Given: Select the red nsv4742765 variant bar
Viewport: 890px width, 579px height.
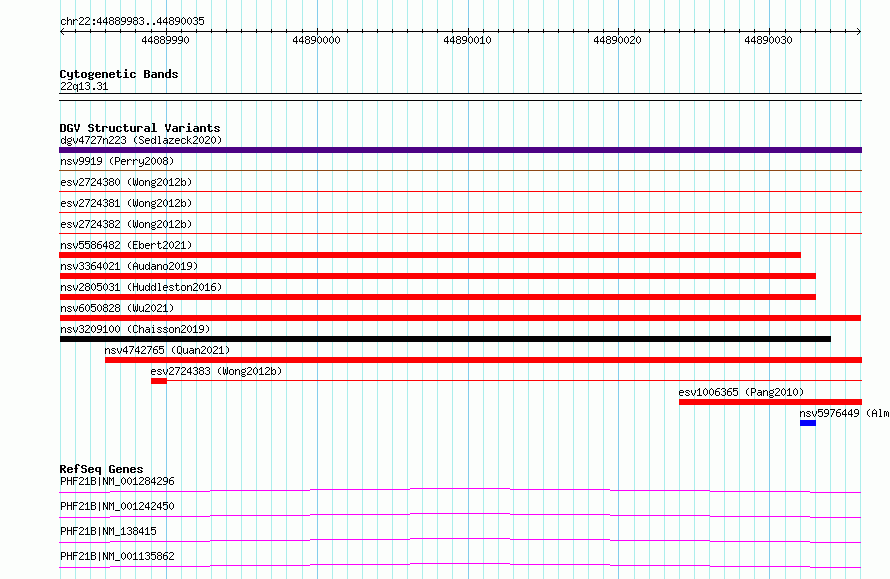Looking at the screenshot, I should (x=484, y=360).
